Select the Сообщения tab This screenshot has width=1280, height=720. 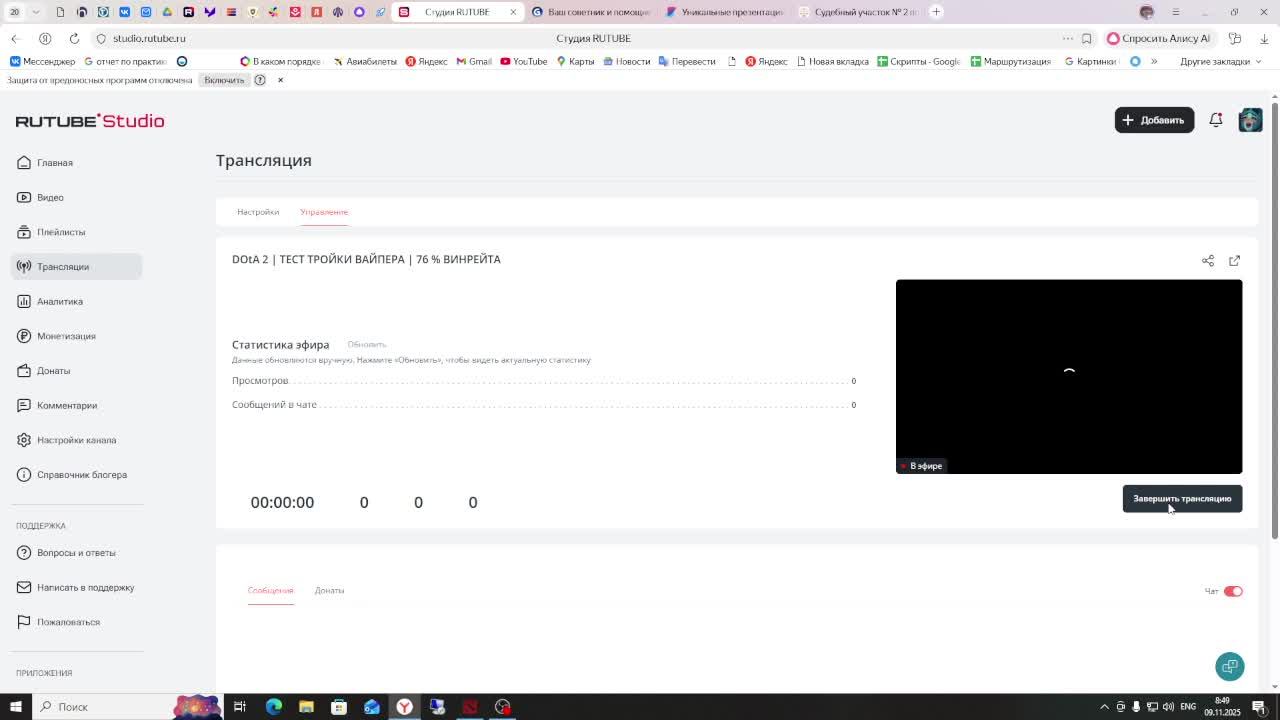click(270, 590)
